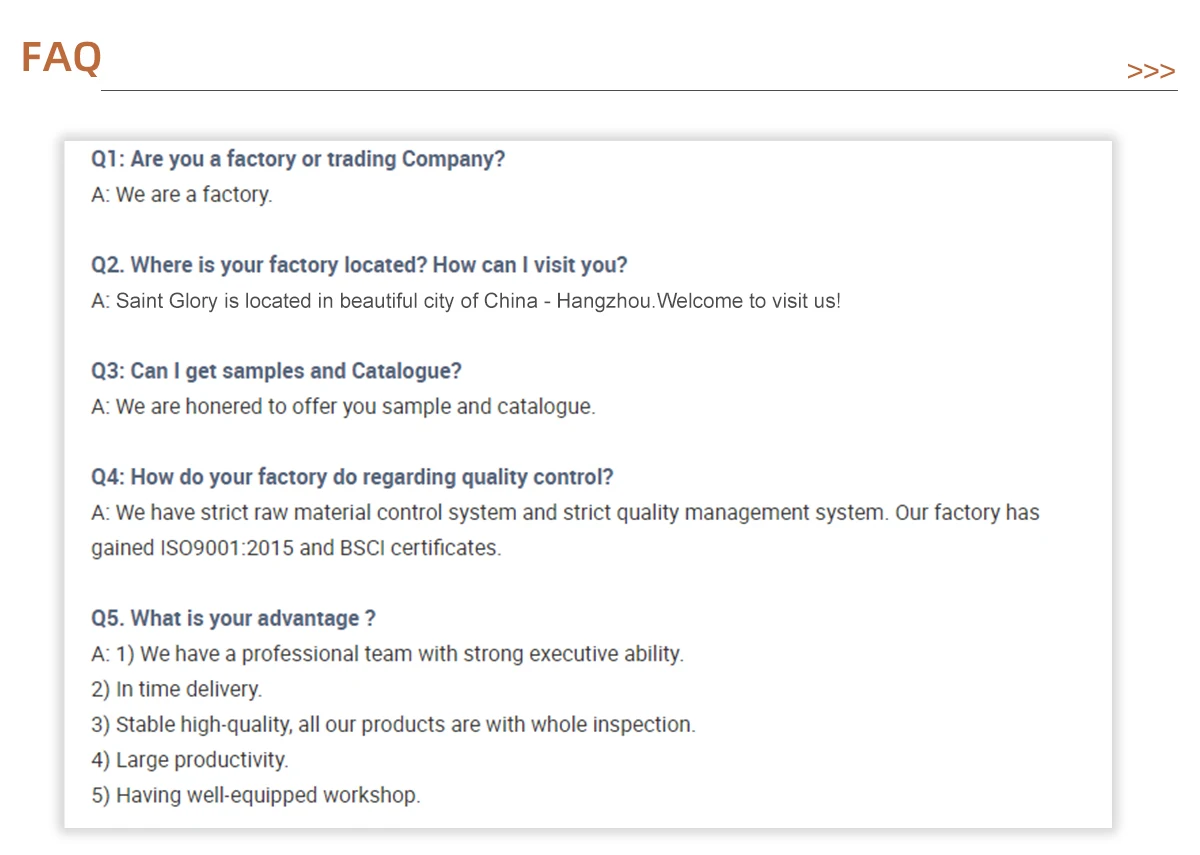1200x855 pixels.
Task: Click the answer "We are a factory."
Action: click(182, 195)
